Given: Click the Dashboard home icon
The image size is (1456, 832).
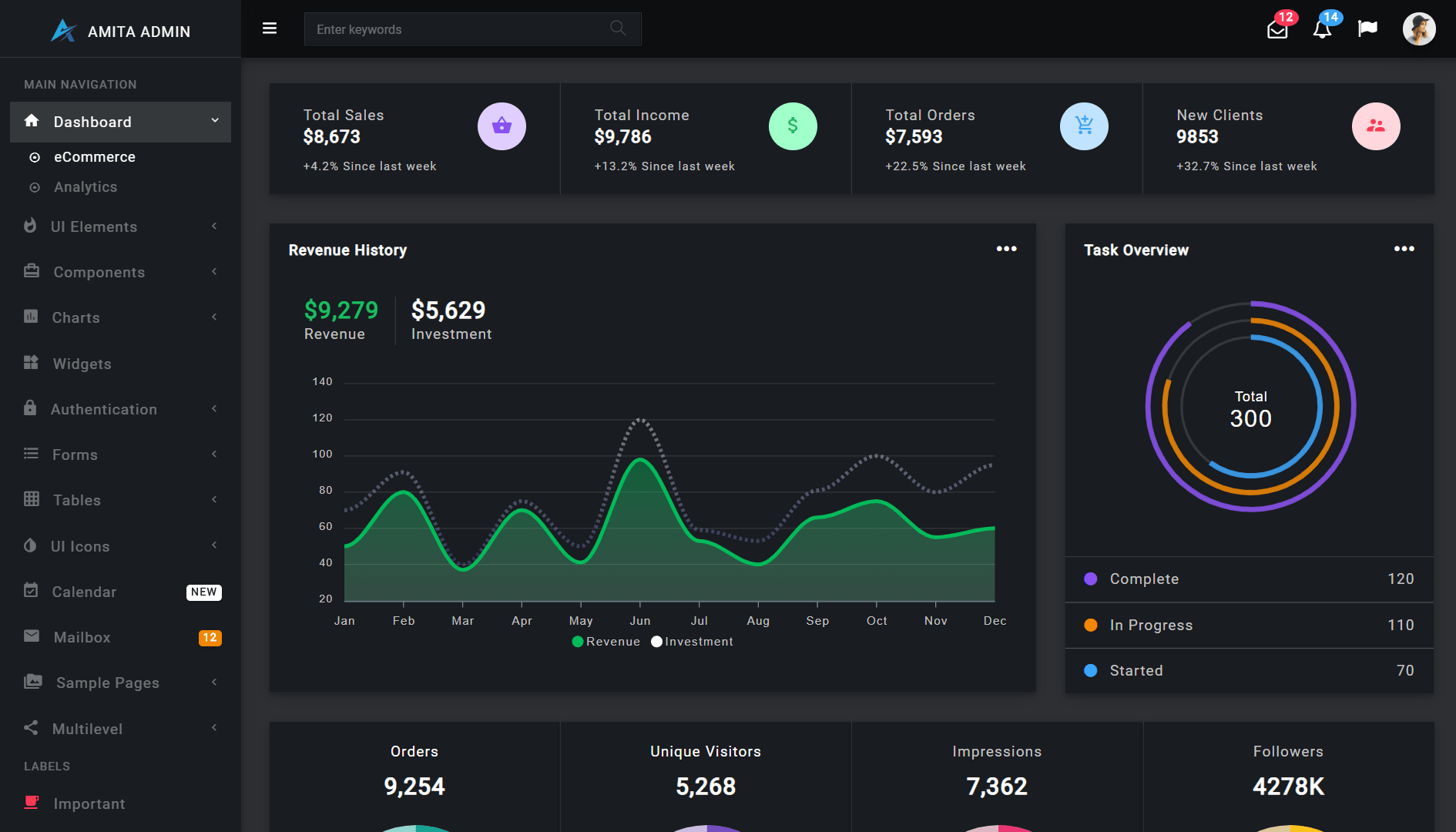Looking at the screenshot, I should [x=32, y=121].
